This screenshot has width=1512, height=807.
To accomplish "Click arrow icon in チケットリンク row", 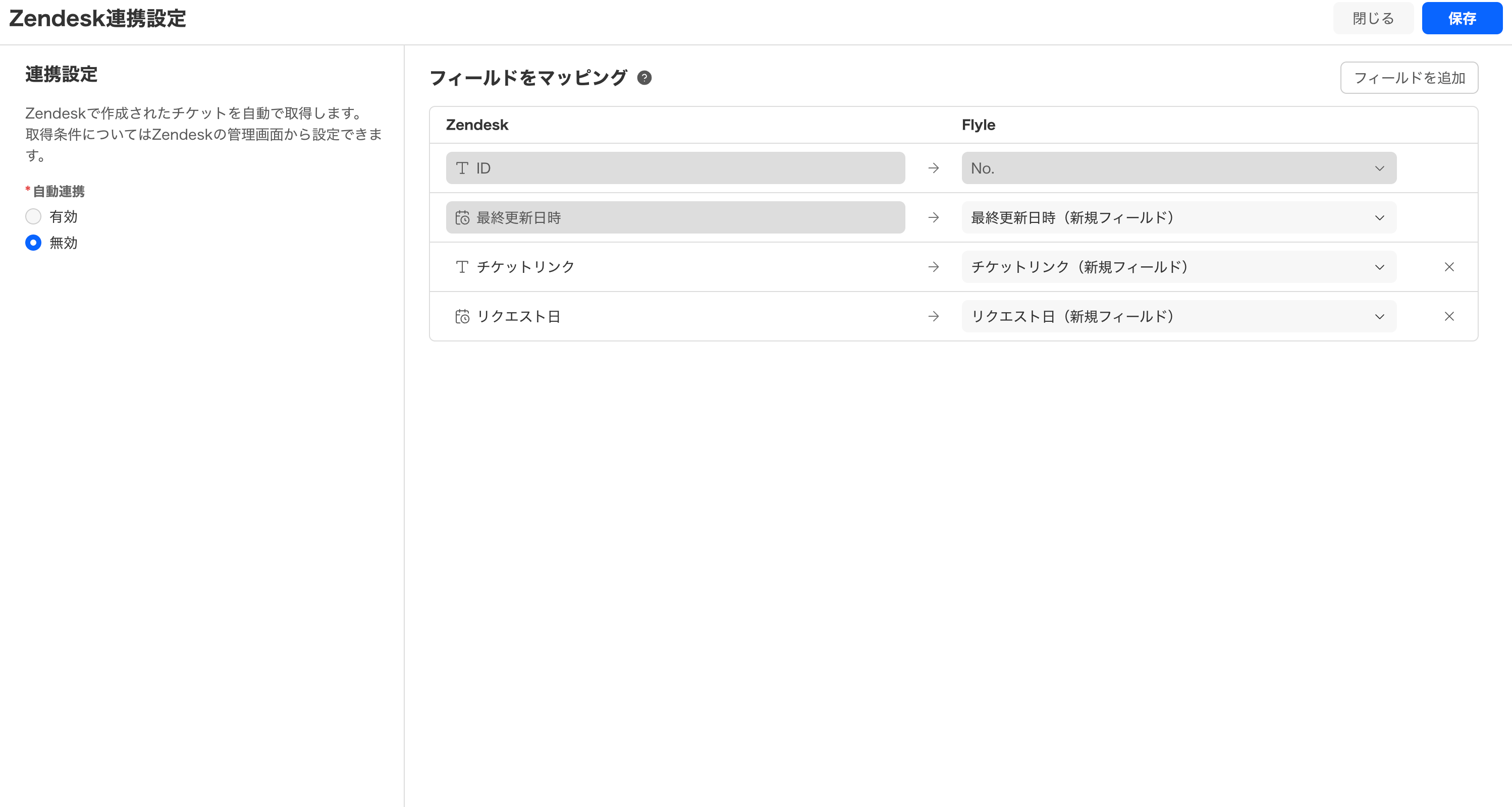I will (x=933, y=267).
